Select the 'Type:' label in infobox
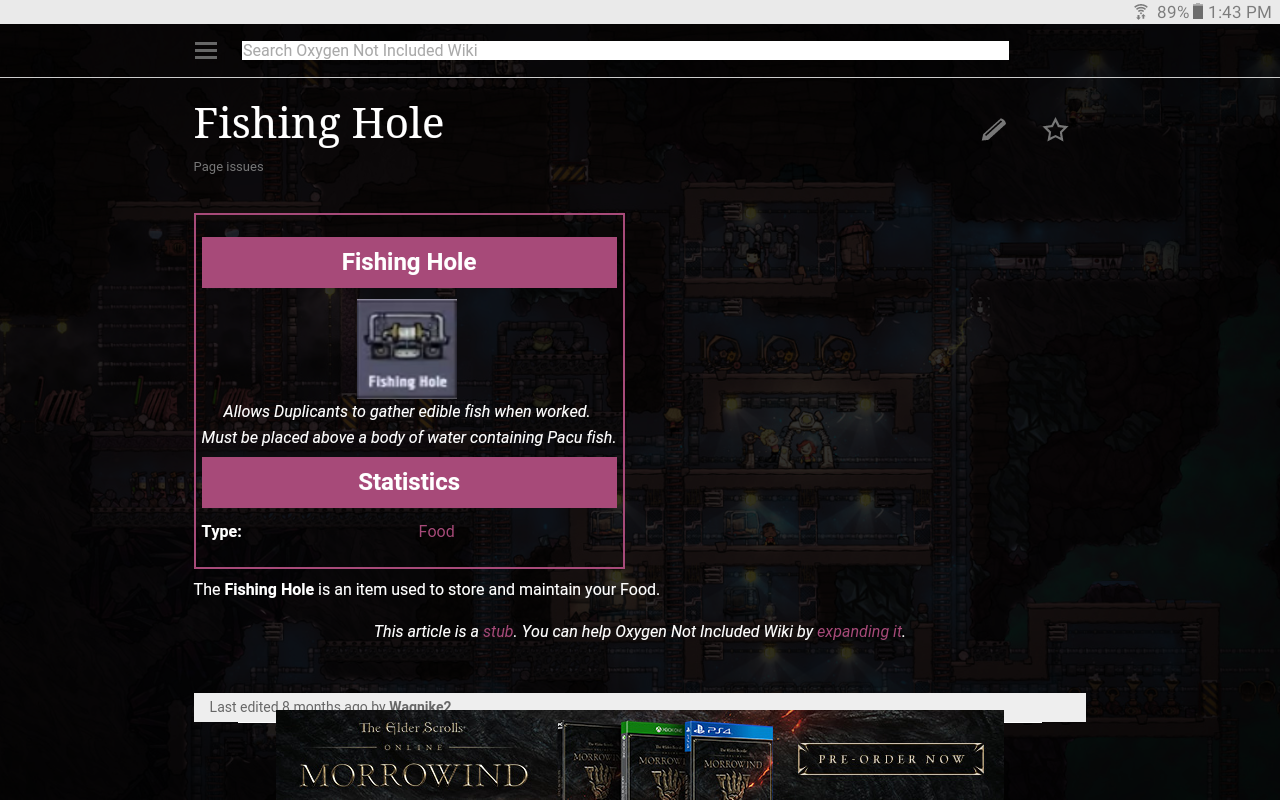This screenshot has height=800, width=1280. point(222,532)
